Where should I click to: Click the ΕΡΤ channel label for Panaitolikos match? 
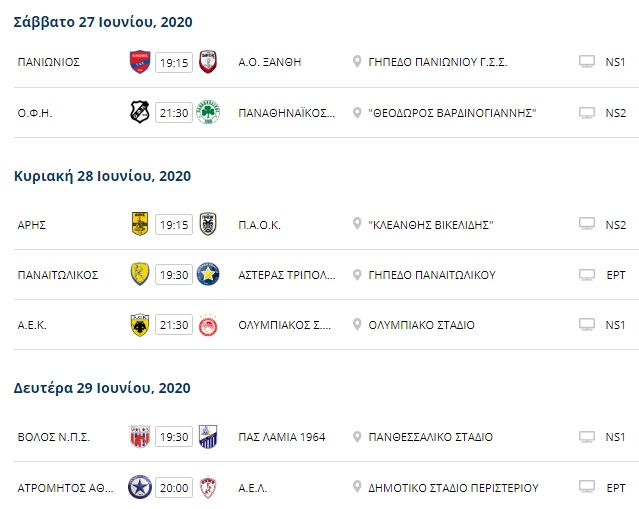coord(616,275)
